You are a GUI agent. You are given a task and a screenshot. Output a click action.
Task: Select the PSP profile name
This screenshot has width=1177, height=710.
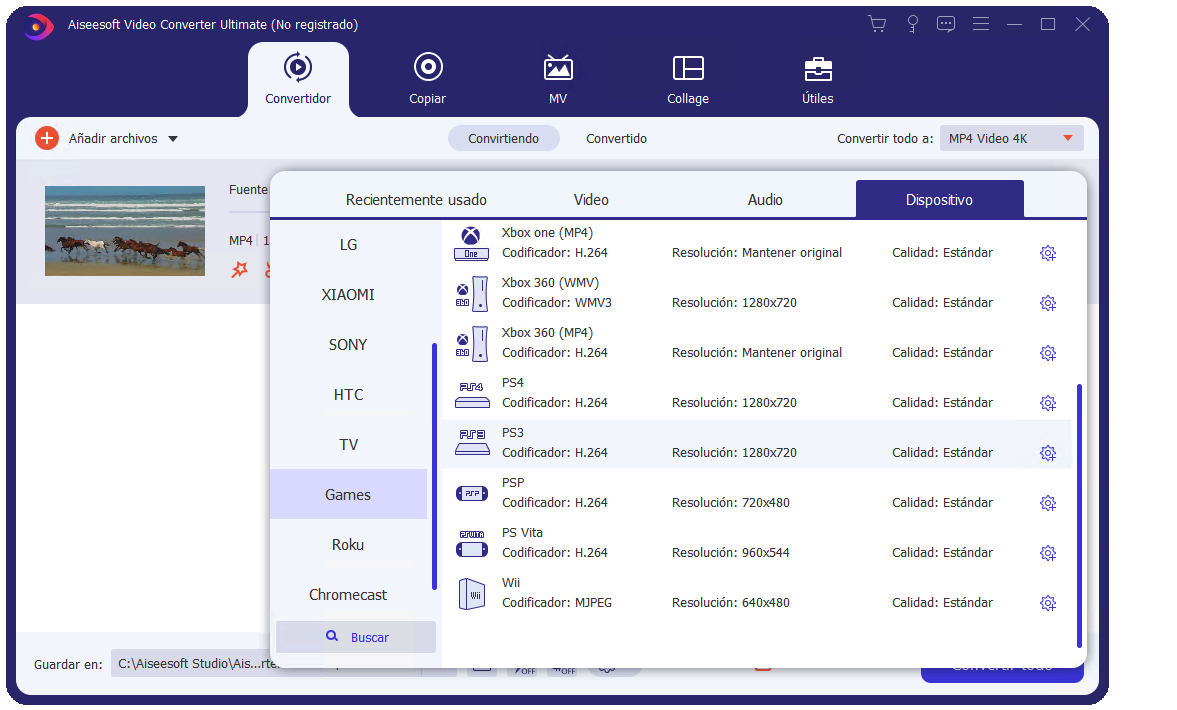[513, 483]
